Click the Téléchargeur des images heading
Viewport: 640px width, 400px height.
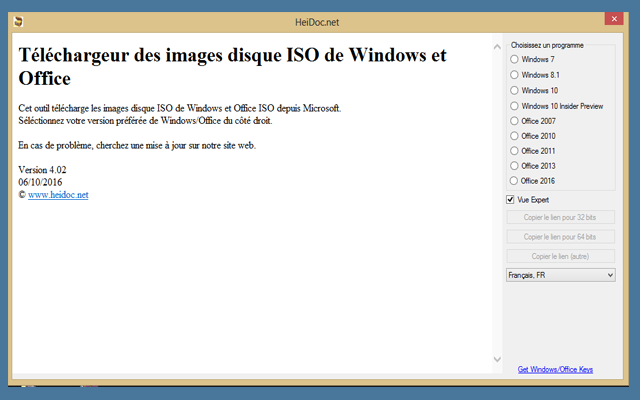coord(233,67)
